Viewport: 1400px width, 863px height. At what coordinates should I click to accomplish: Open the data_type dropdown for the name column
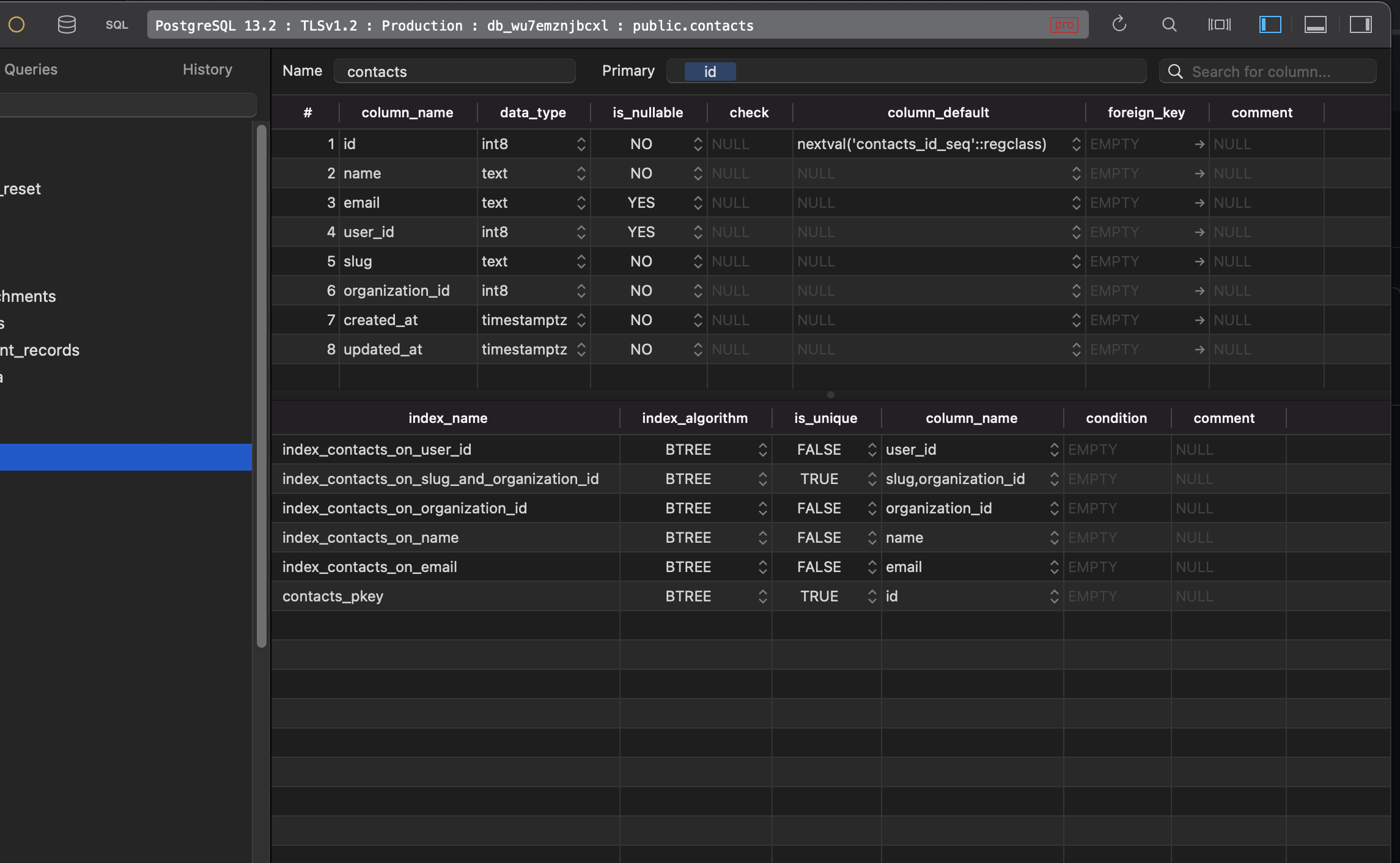(x=580, y=173)
